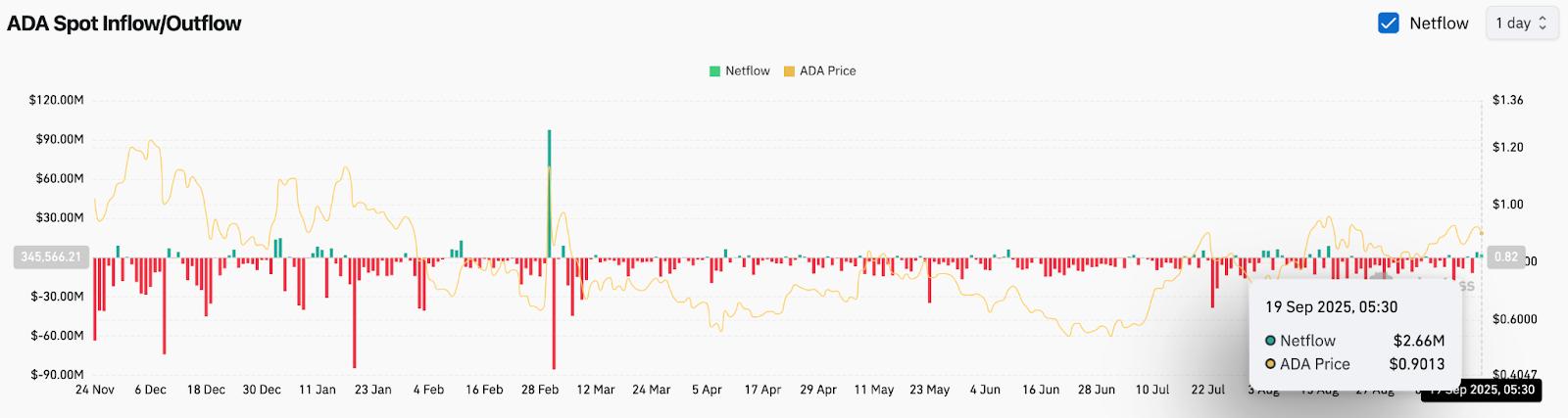Viewport: 1568px width, 418px height.
Task: Click the up-down chevron on the interval selector
Action: (1543, 23)
